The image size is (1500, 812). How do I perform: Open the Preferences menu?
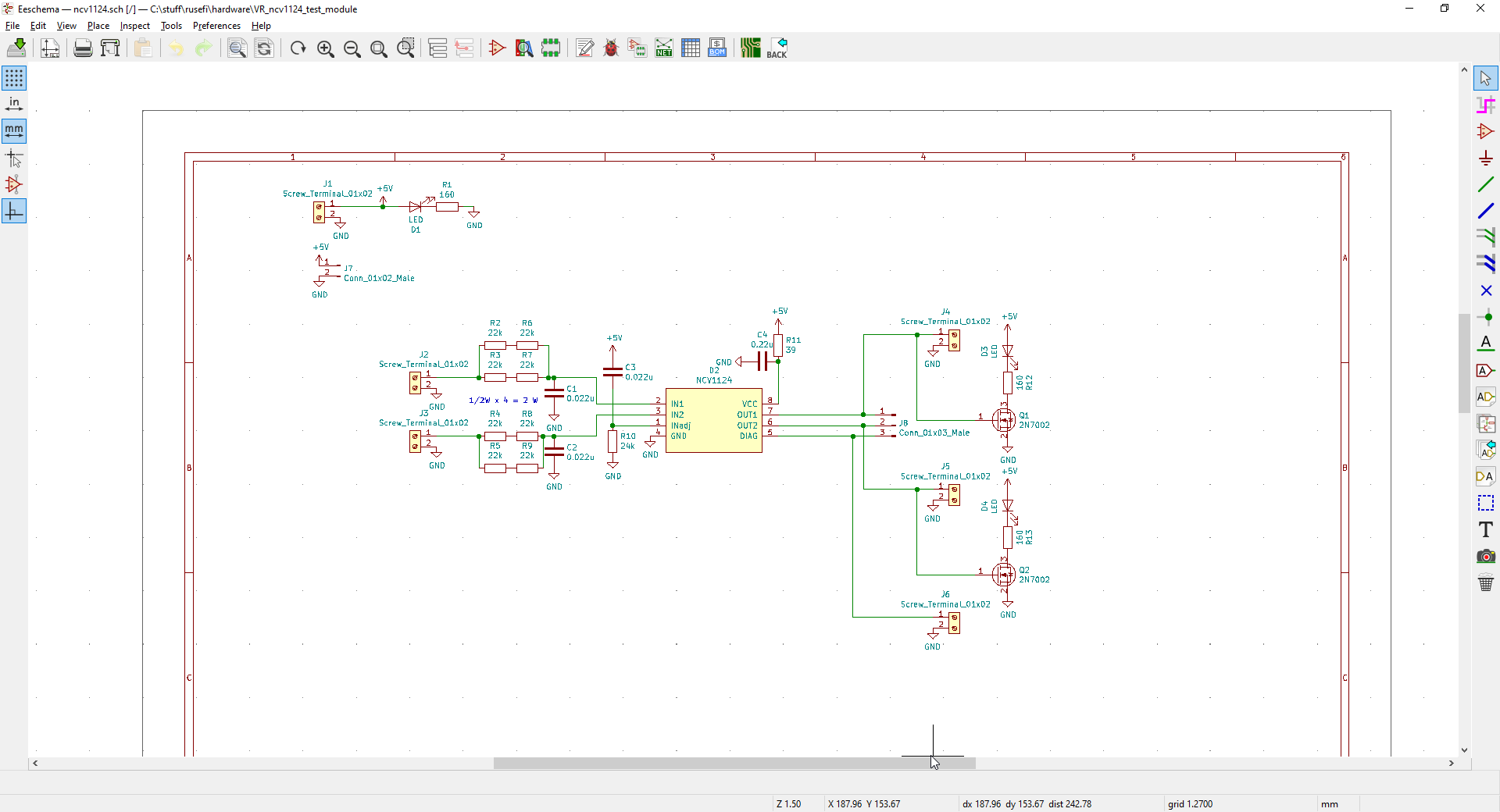tap(216, 26)
